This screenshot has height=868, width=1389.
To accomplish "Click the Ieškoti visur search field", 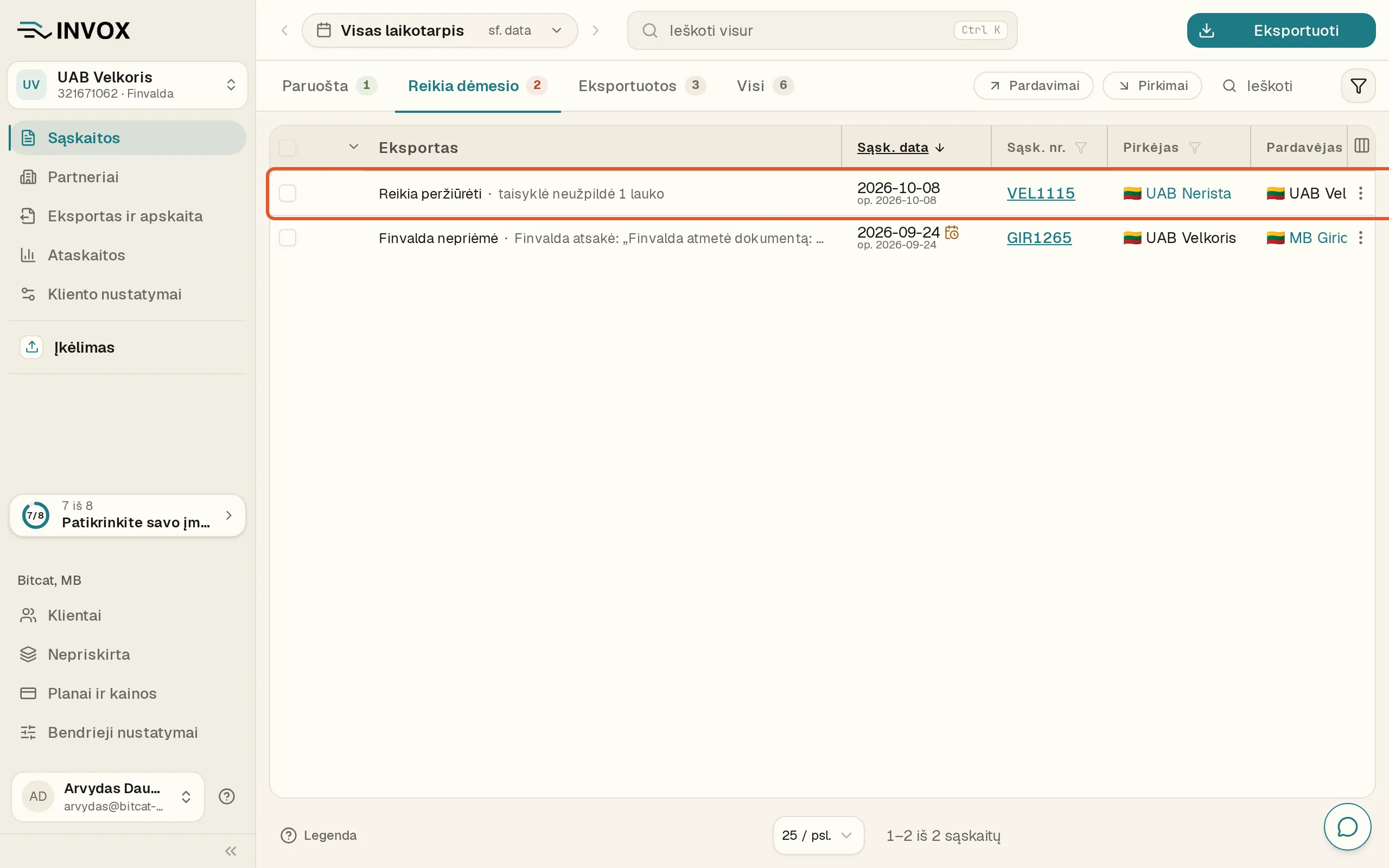I will click(x=822, y=30).
